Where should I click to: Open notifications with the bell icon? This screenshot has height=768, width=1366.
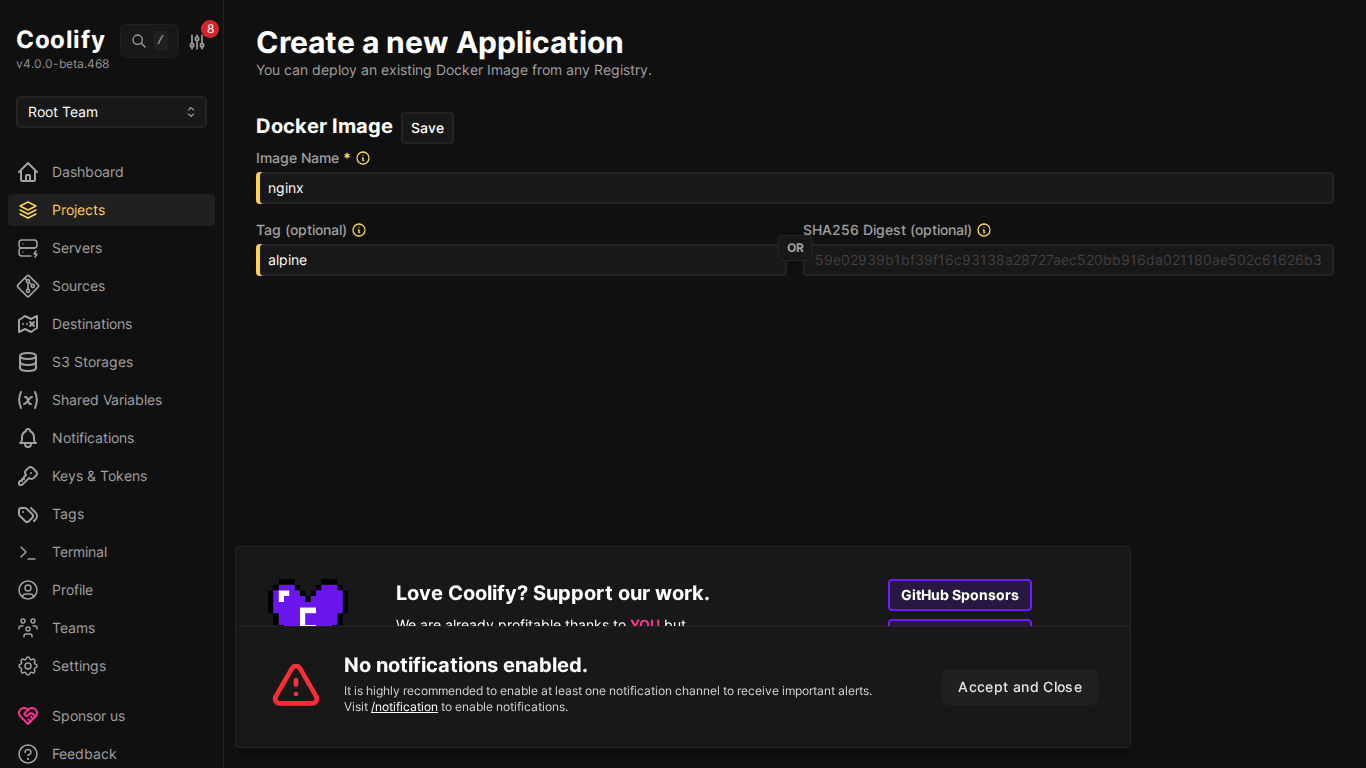click(x=93, y=437)
